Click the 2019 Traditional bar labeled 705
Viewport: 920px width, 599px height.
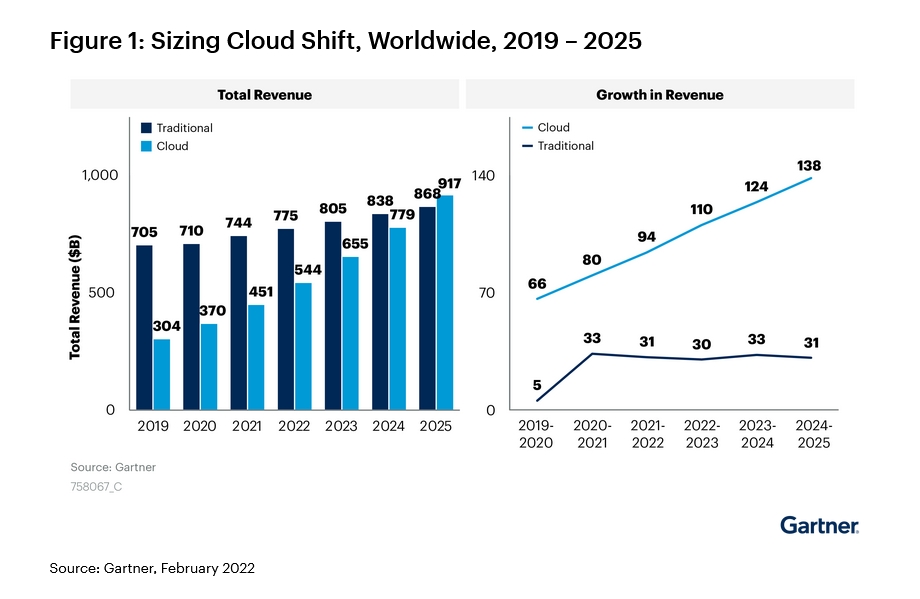point(144,327)
